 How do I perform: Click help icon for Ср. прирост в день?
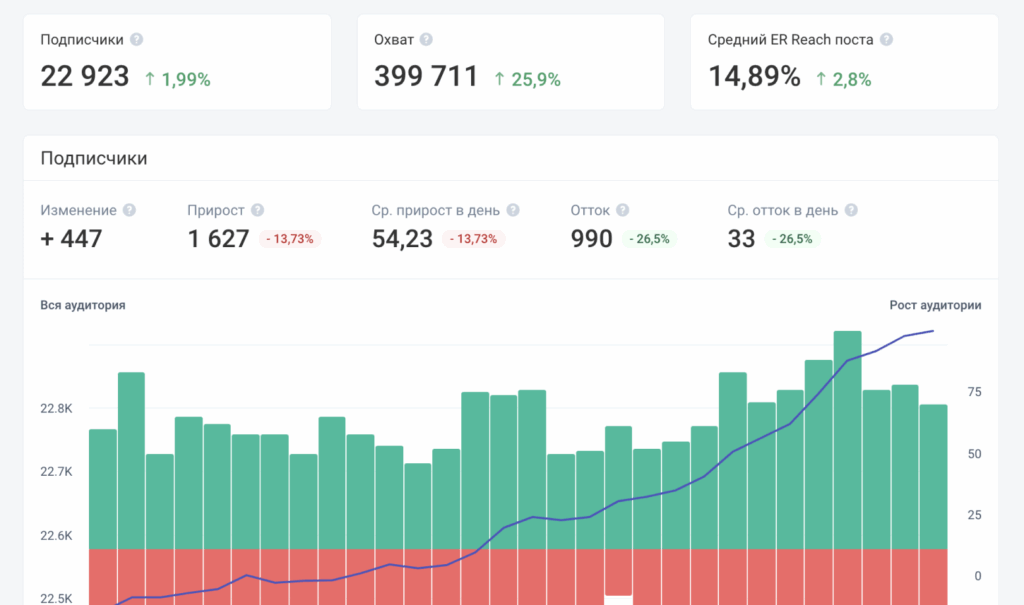(x=513, y=211)
